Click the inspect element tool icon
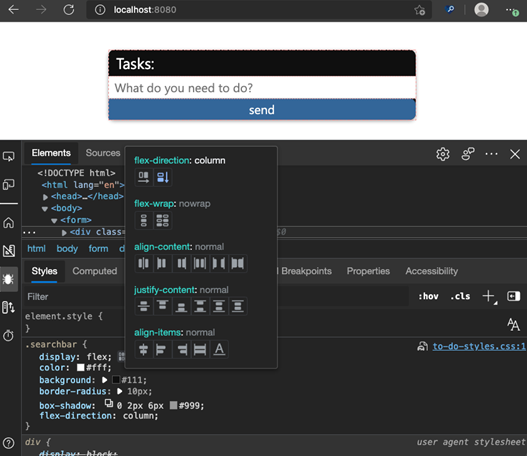Screen dimensions: 527x456 9,156
